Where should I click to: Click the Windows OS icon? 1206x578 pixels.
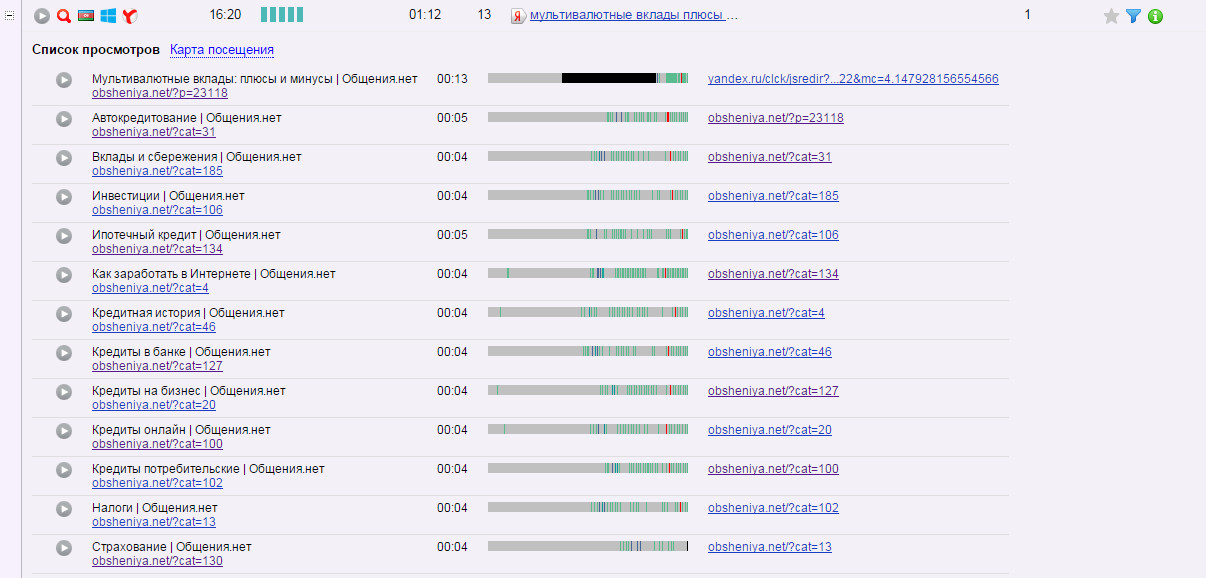[x=108, y=16]
